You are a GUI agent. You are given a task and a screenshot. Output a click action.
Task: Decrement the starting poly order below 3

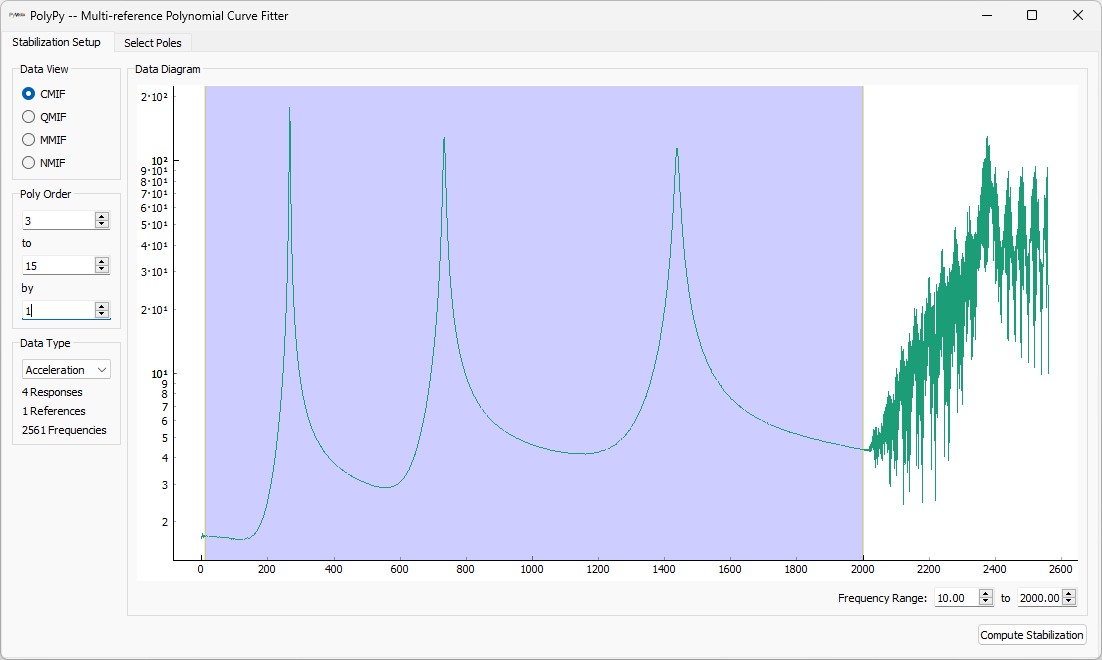(x=101, y=224)
